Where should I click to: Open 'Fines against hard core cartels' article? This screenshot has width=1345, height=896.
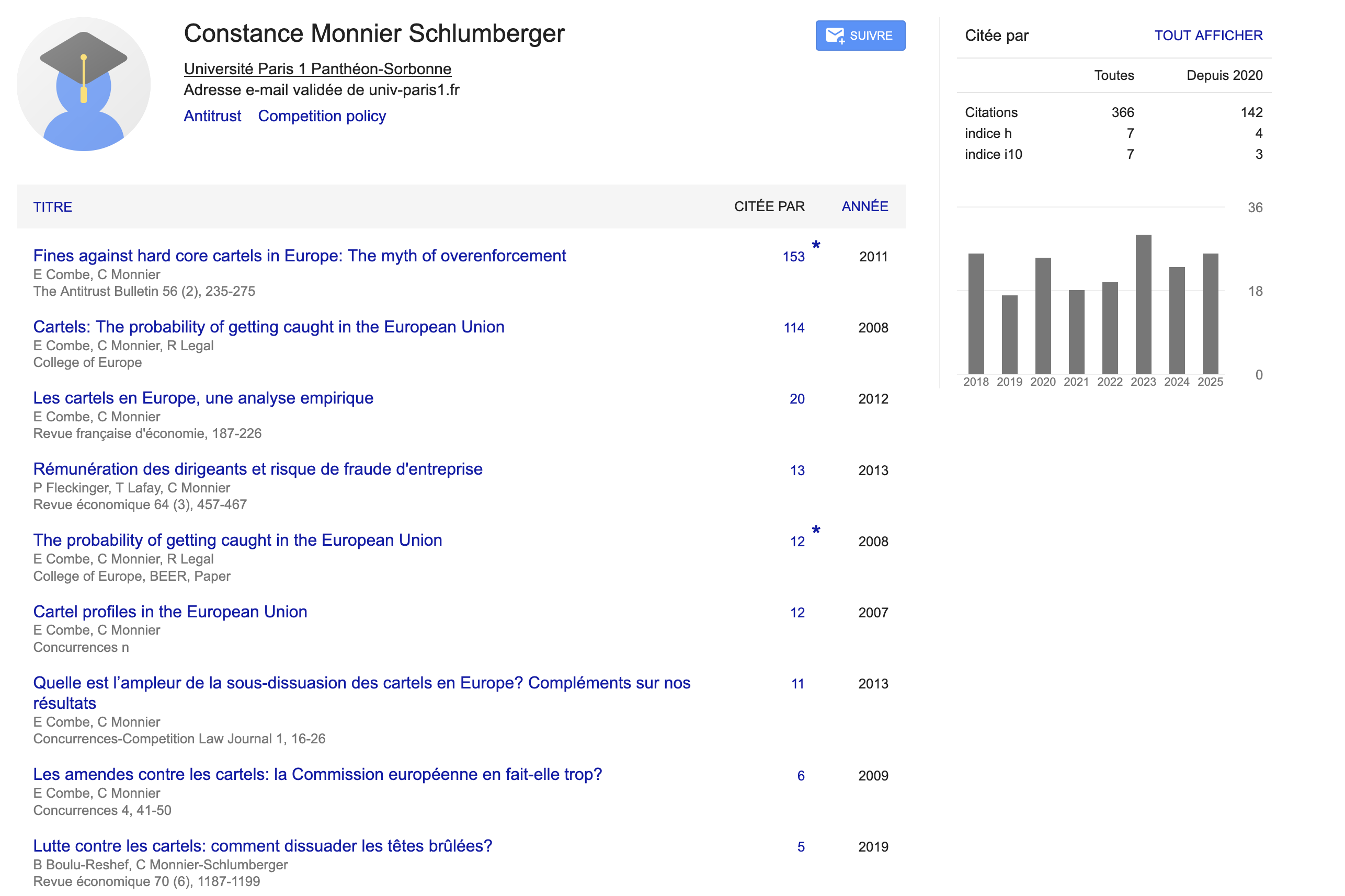[x=299, y=256]
